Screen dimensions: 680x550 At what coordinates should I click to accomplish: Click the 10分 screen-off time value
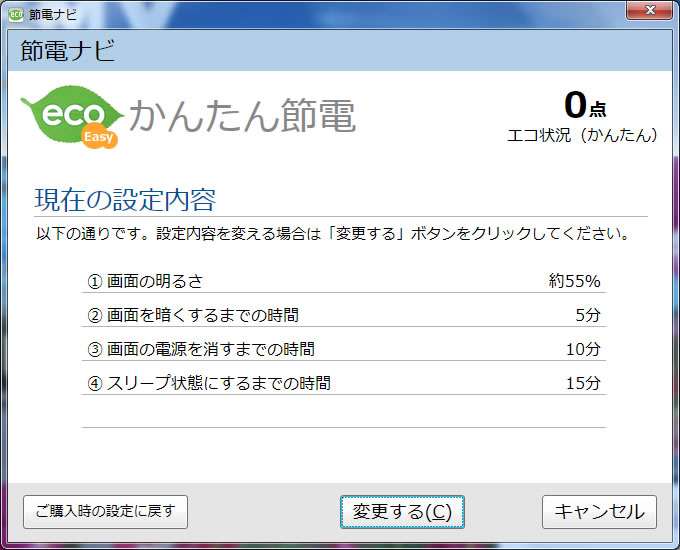coord(583,349)
